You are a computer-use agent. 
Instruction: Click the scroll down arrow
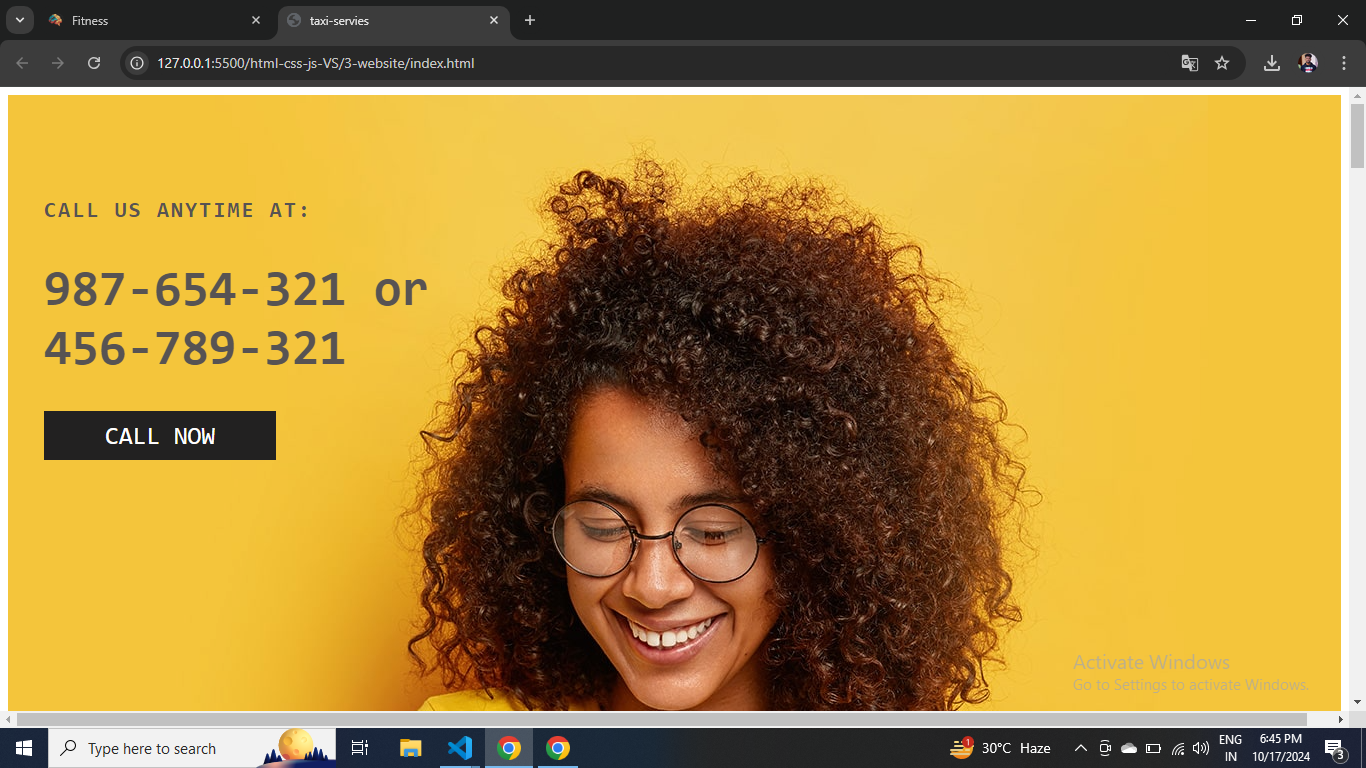click(x=1357, y=702)
